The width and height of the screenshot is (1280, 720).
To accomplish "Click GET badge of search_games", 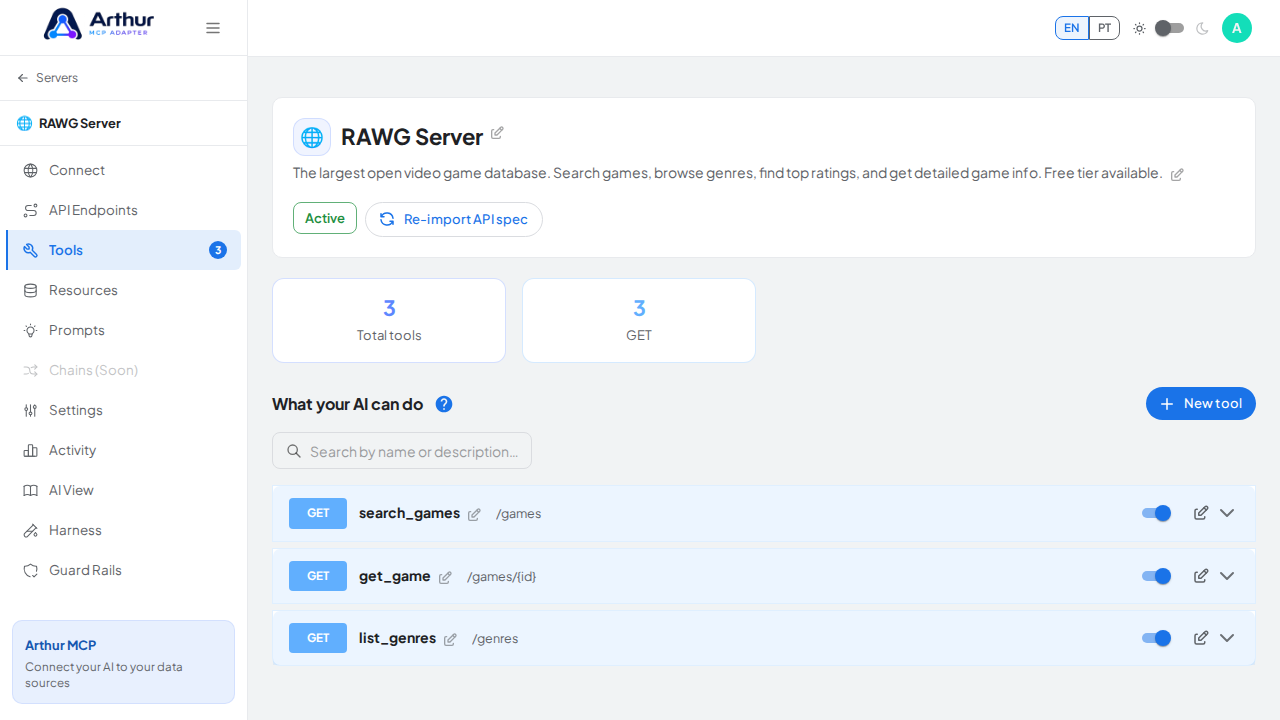I will tap(318, 513).
